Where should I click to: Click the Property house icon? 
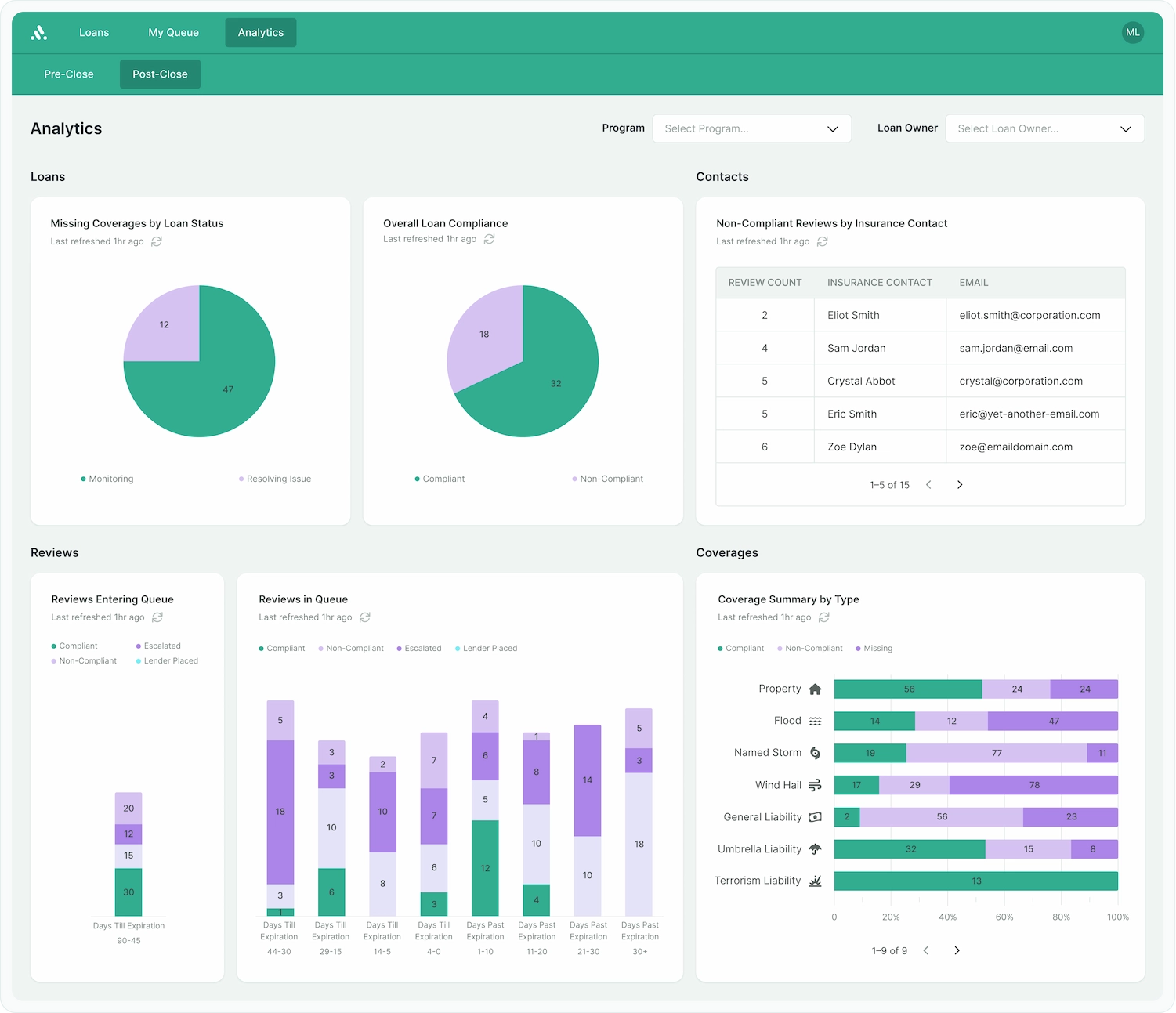pyautogui.click(x=815, y=689)
